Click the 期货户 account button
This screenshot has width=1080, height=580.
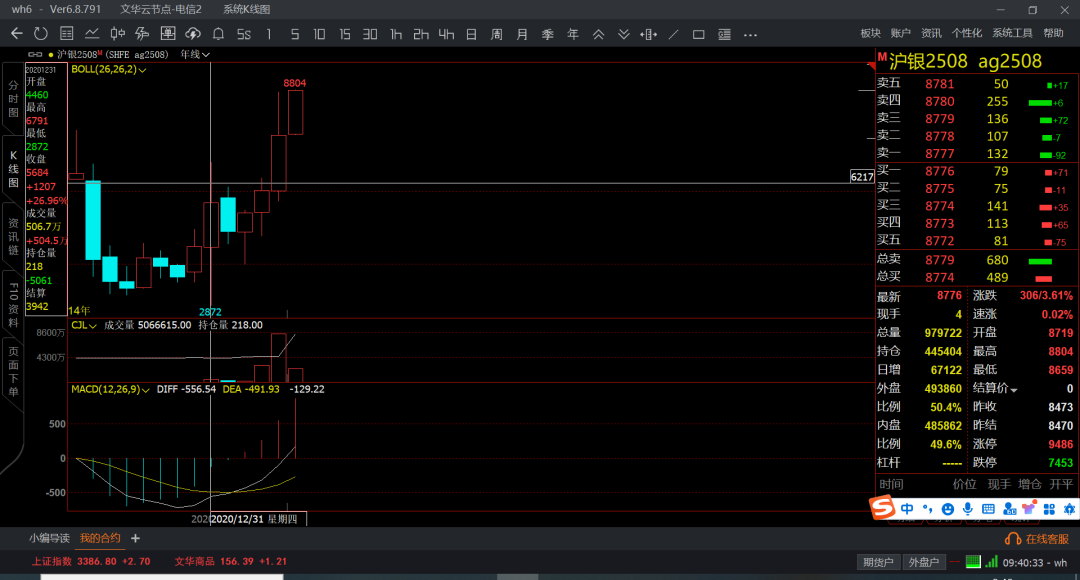tap(878, 562)
